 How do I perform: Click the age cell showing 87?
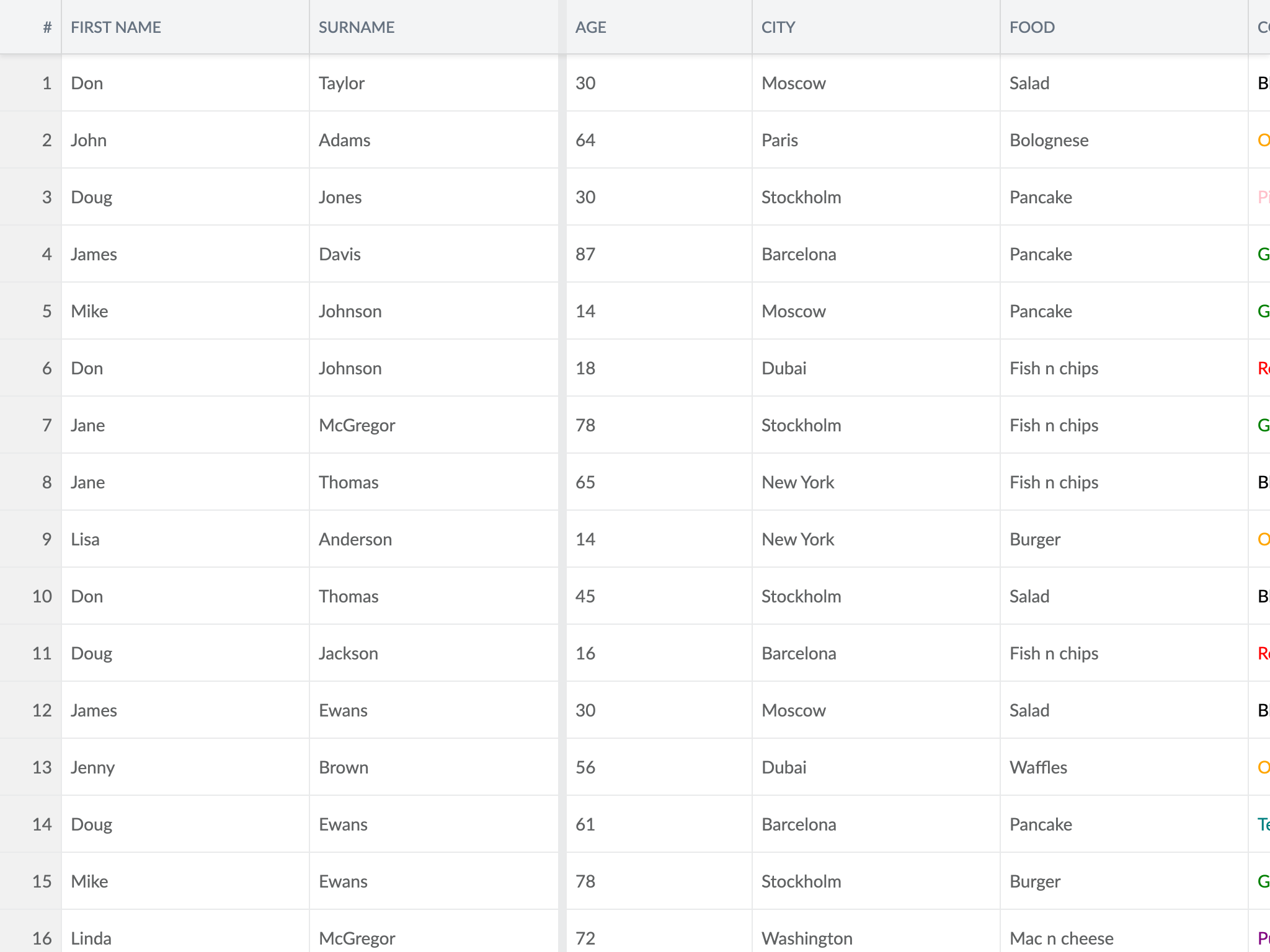pos(659,254)
